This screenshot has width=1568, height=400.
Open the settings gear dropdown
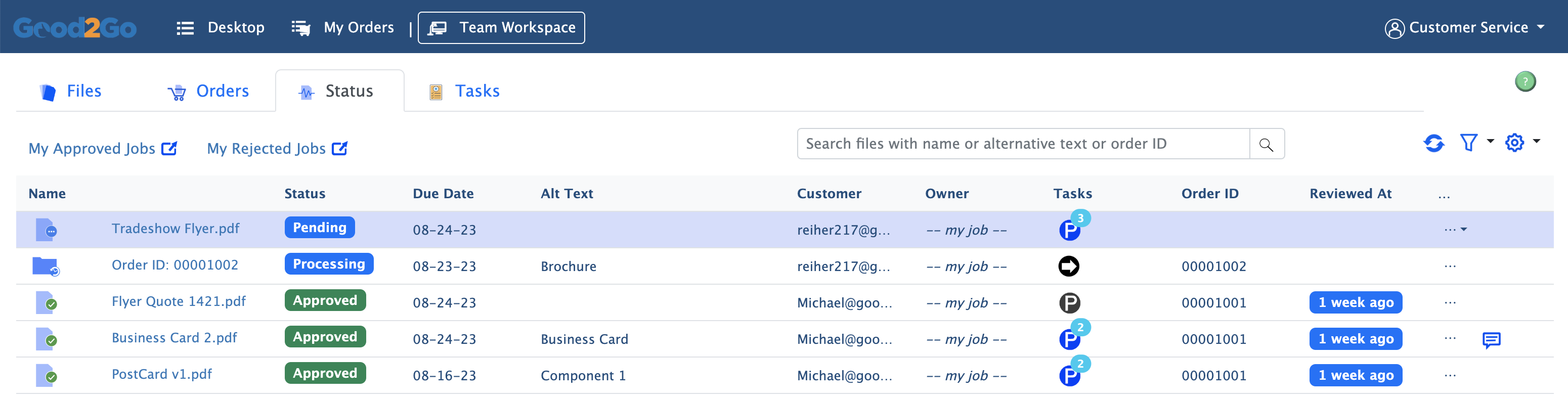1522,143
